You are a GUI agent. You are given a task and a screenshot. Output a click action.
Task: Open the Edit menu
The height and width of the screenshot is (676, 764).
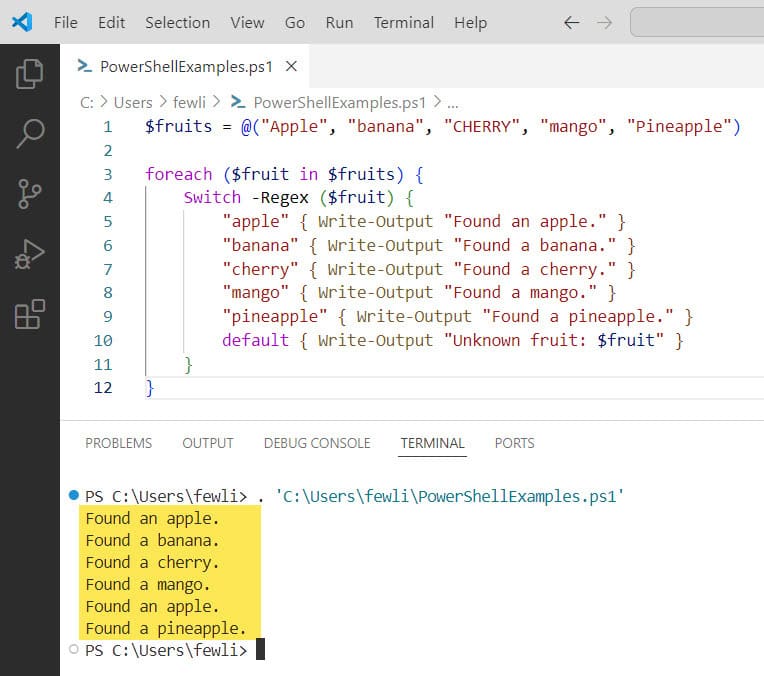point(111,22)
